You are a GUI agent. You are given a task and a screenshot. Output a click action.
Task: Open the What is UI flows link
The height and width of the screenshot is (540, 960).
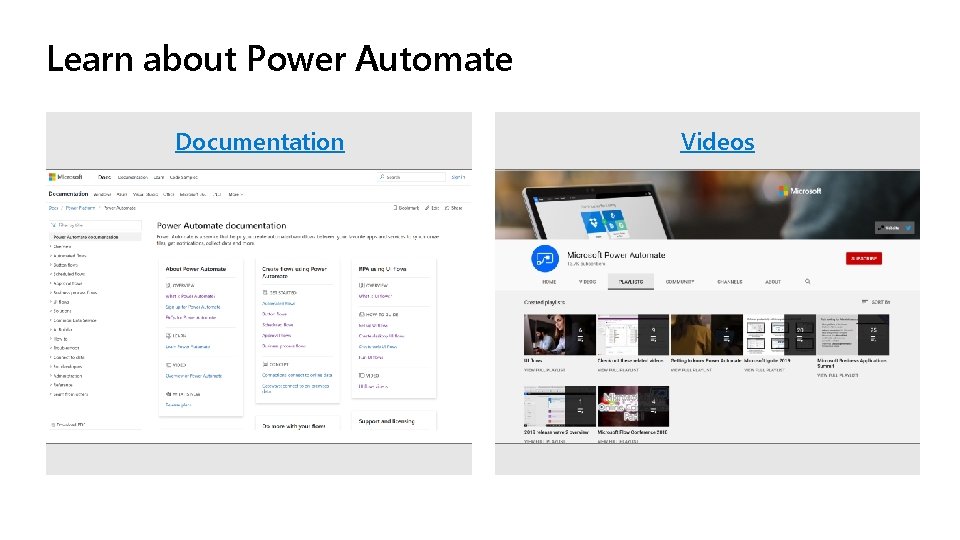coord(375,296)
